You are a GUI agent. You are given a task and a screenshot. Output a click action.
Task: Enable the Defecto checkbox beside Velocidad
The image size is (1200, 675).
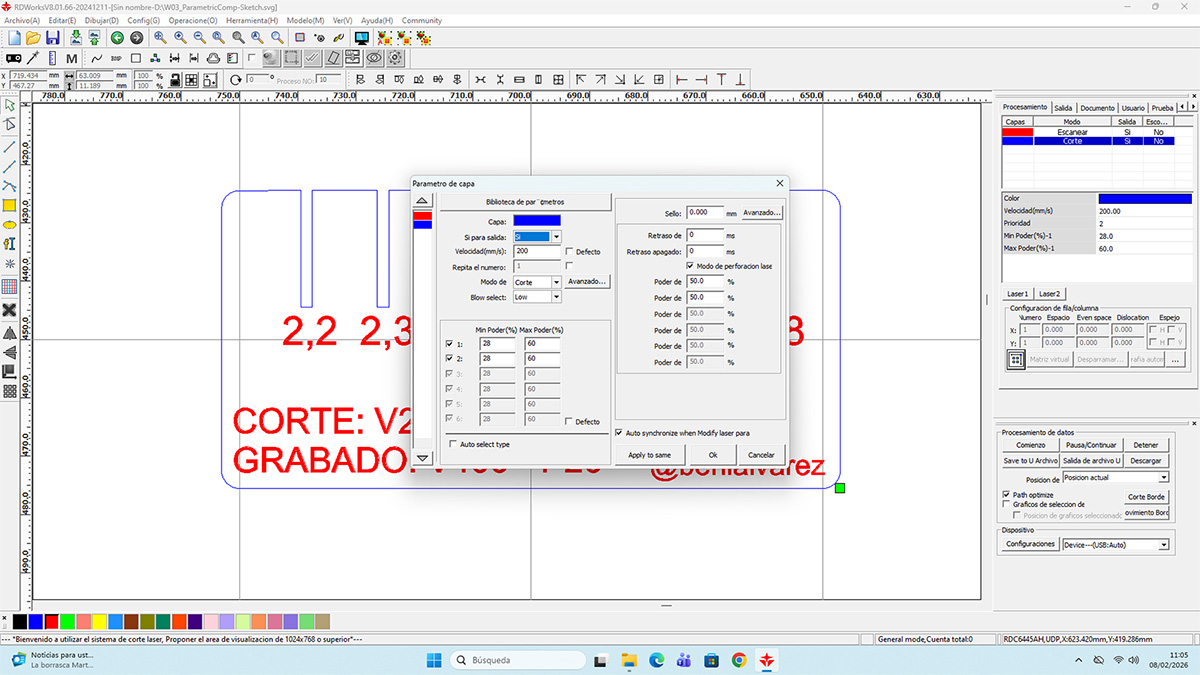coord(568,252)
